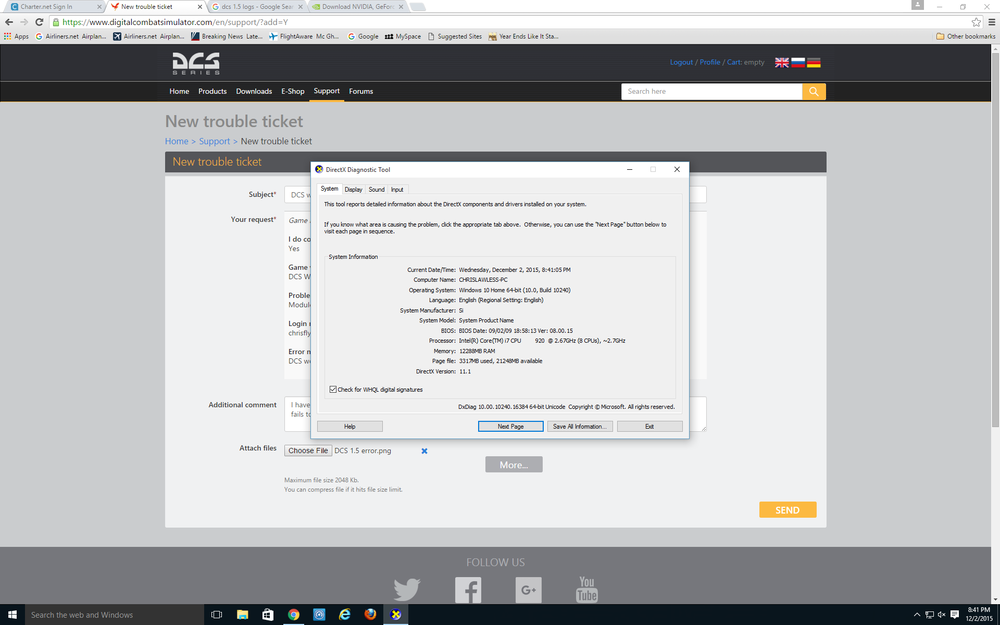1000x625 pixels.
Task: Click the Help button in DxDiag
Action: pyautogui.click(x=349, y=427)
